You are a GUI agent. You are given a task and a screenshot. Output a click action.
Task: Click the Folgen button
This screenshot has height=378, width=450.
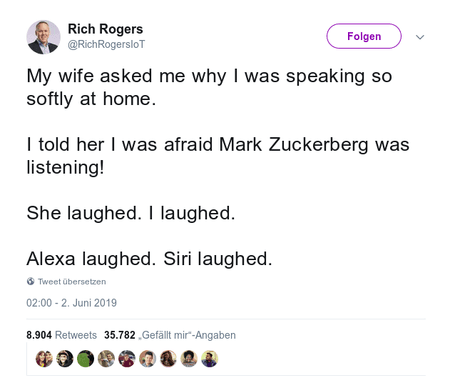point(364,36)
